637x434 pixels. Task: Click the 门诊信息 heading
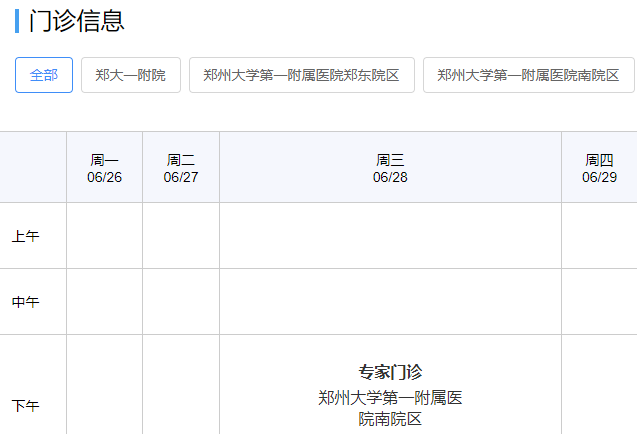tap(77, 21)
